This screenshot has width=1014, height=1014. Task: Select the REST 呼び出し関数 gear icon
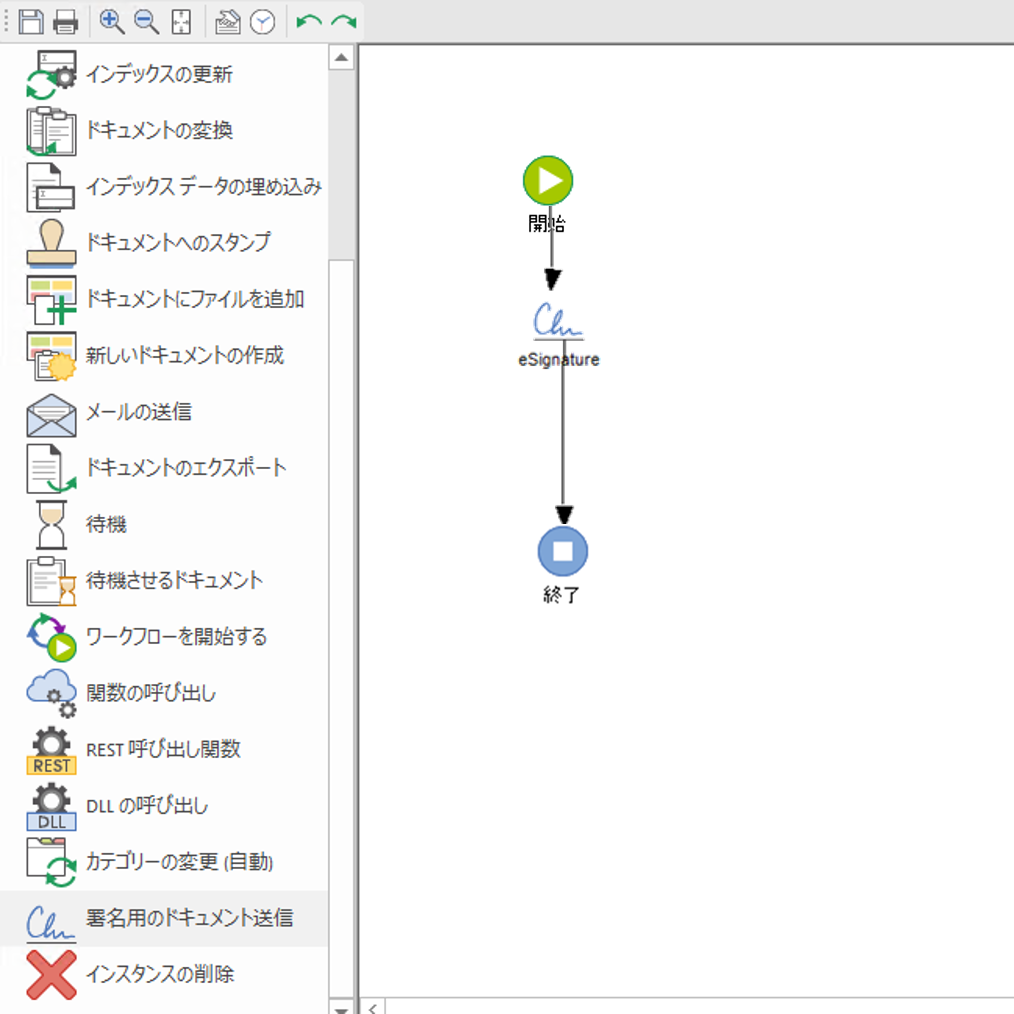pyautogui.click(x=51, y=750)
